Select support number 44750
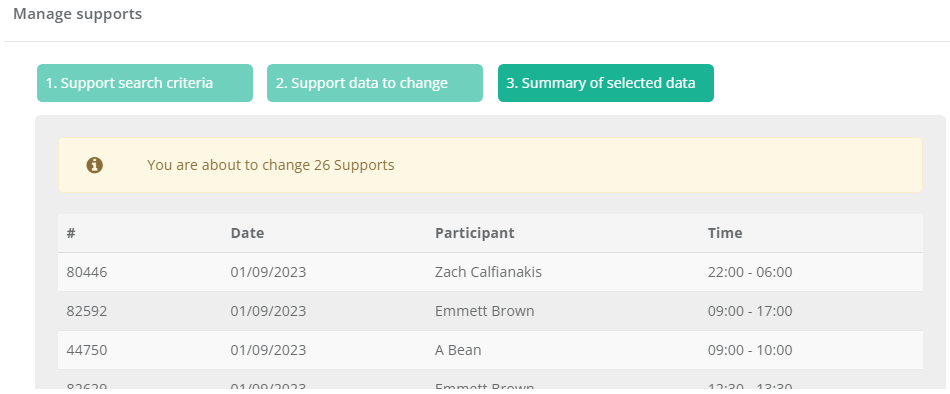This screenshot has width=950, height=394. [x=87, y=350]
